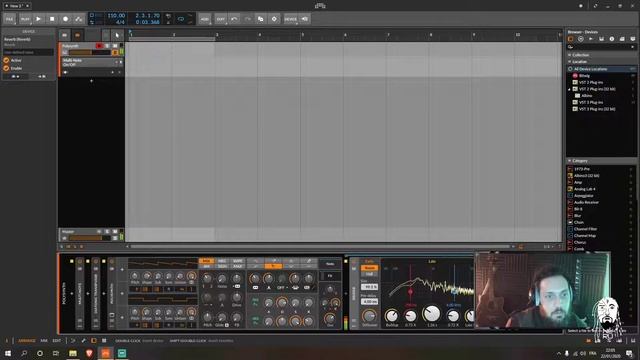The height and width of the screenshot is (360, 640).
Task: Click the user-defined name input field
Action: pyautogui.click(x=28, y=52)
